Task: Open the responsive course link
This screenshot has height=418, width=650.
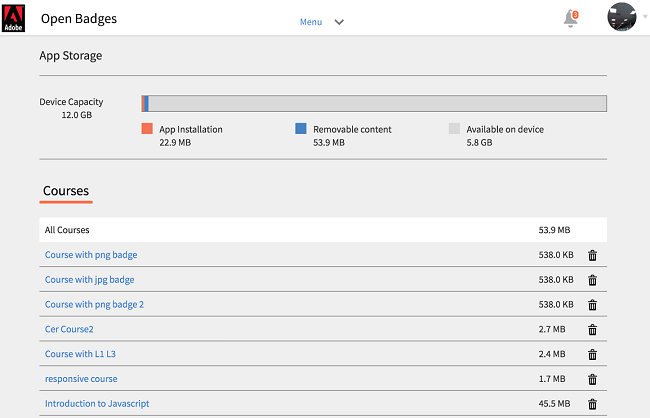Action: tap(81, 379)
